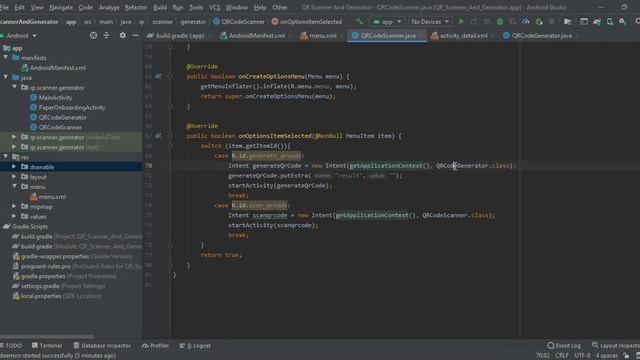Open the Profile app gauge icon
640x360 pixels.
click(x=526, y=22)
